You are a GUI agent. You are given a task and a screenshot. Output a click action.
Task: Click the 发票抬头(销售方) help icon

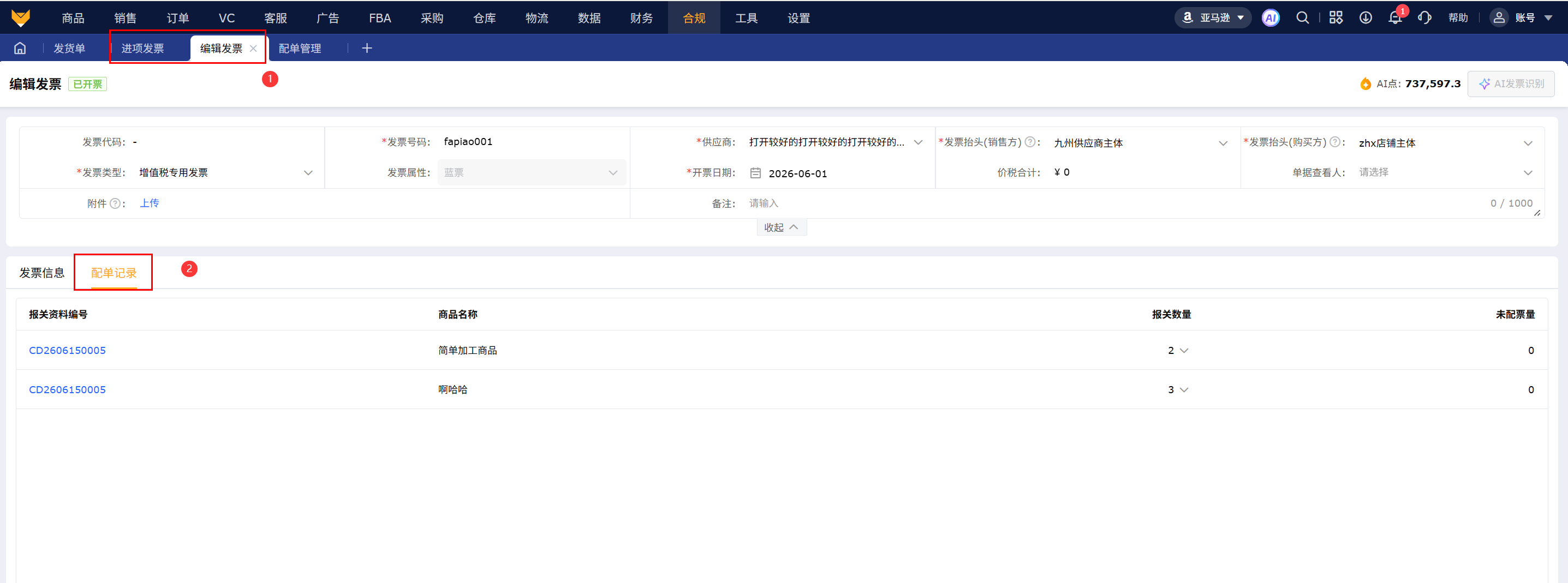pos(1030,142)
